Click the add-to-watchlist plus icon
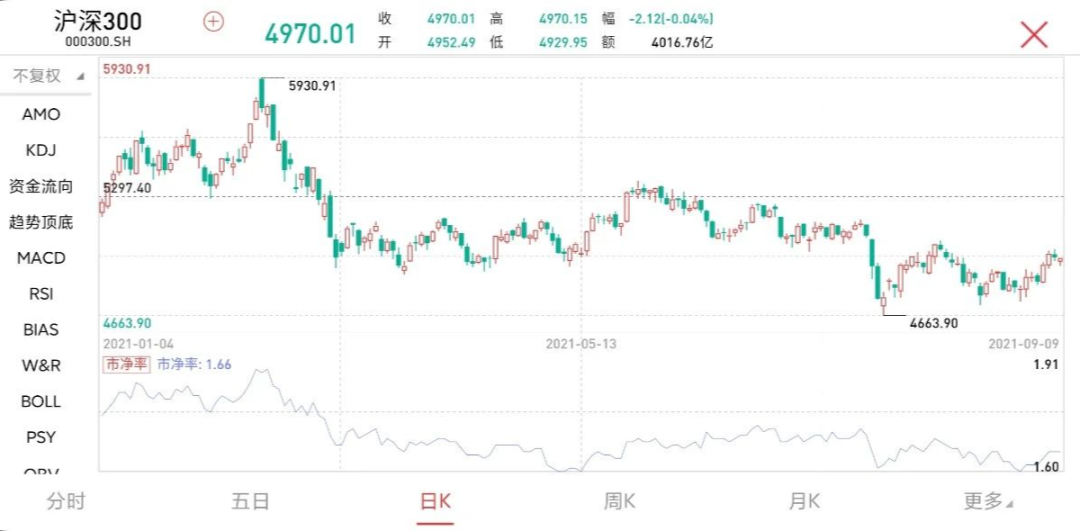Screen dimensions: 1080x531 pos(213,22)
